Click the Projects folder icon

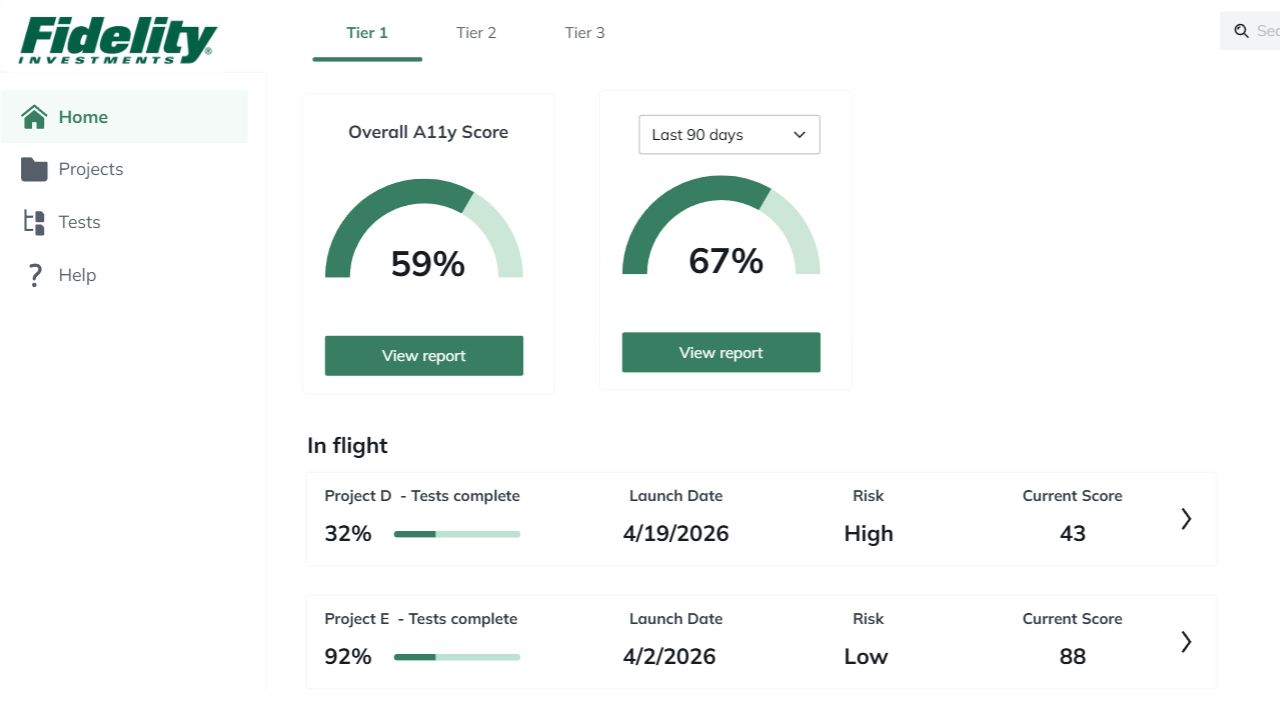(x=34, y=169)
